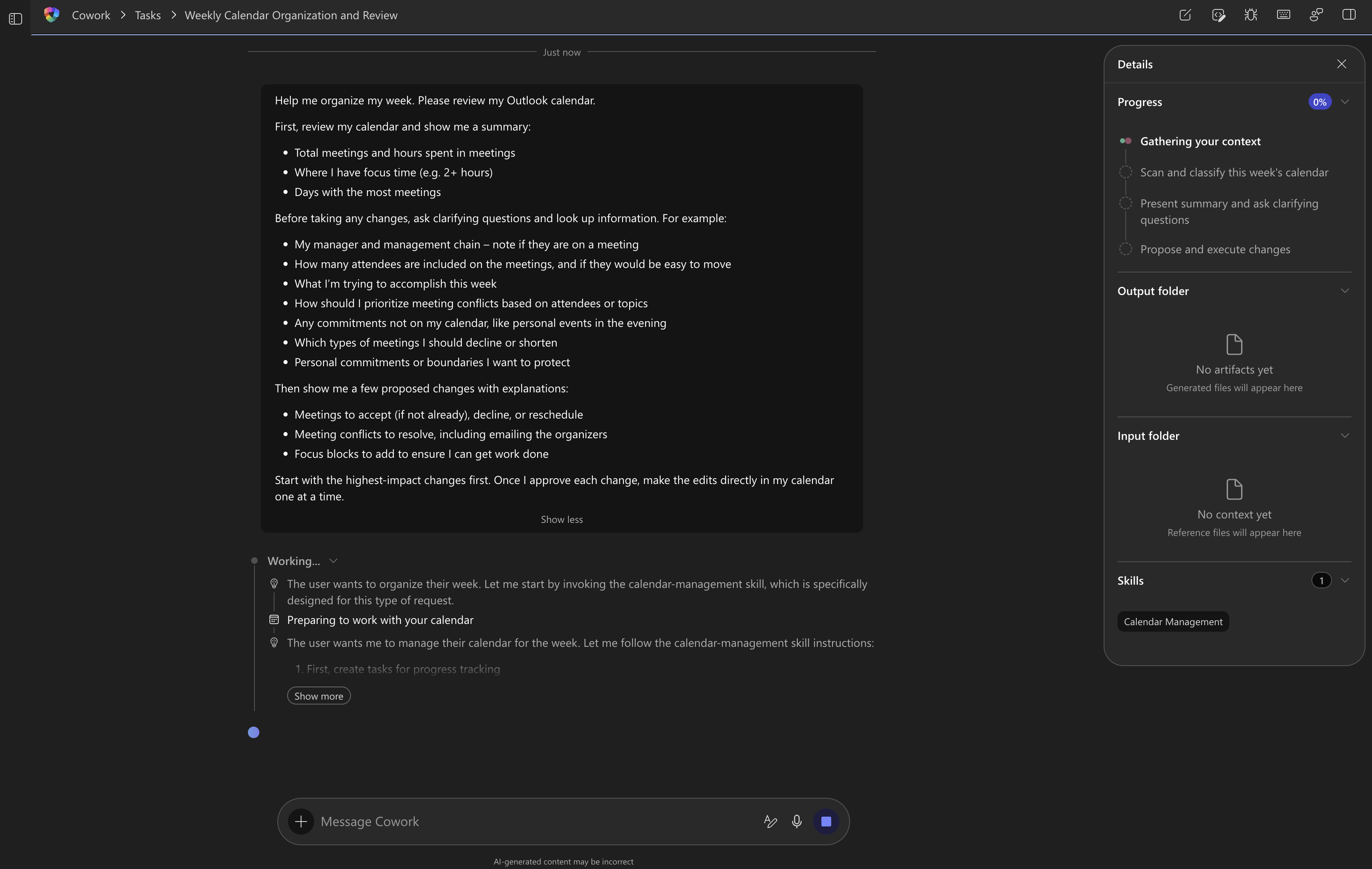Click the pen edit prompt icon in message box
Viewport: 1372px width, 869px height.
770,821
